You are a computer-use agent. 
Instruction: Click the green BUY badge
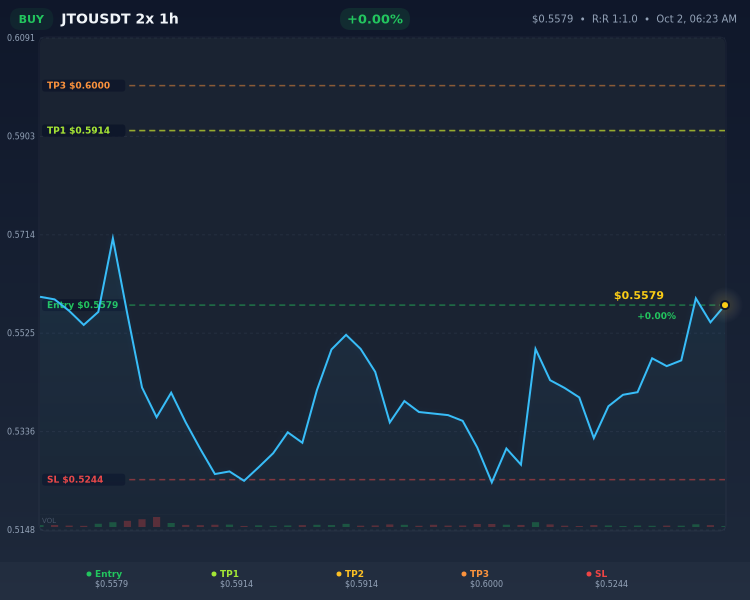[x=31, y=19]
